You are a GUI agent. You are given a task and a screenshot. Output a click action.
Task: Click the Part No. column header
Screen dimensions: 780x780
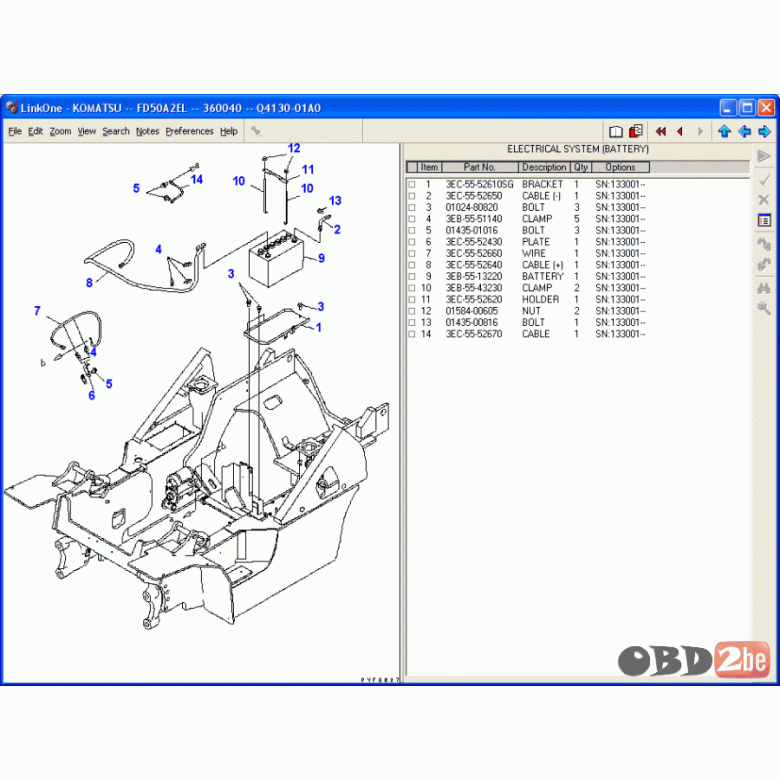click(480, 167)
